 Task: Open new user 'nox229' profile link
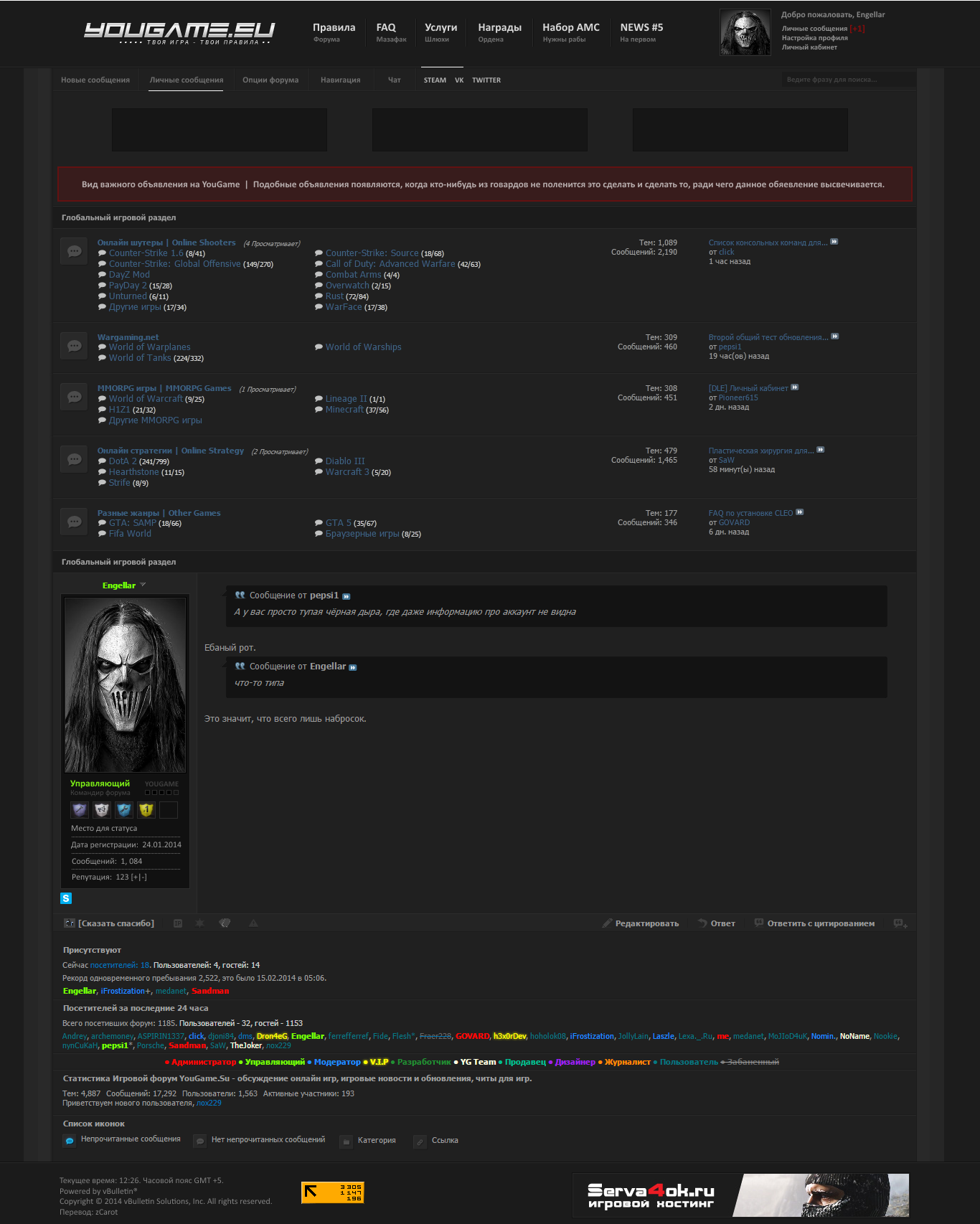tap(209, 1103)
